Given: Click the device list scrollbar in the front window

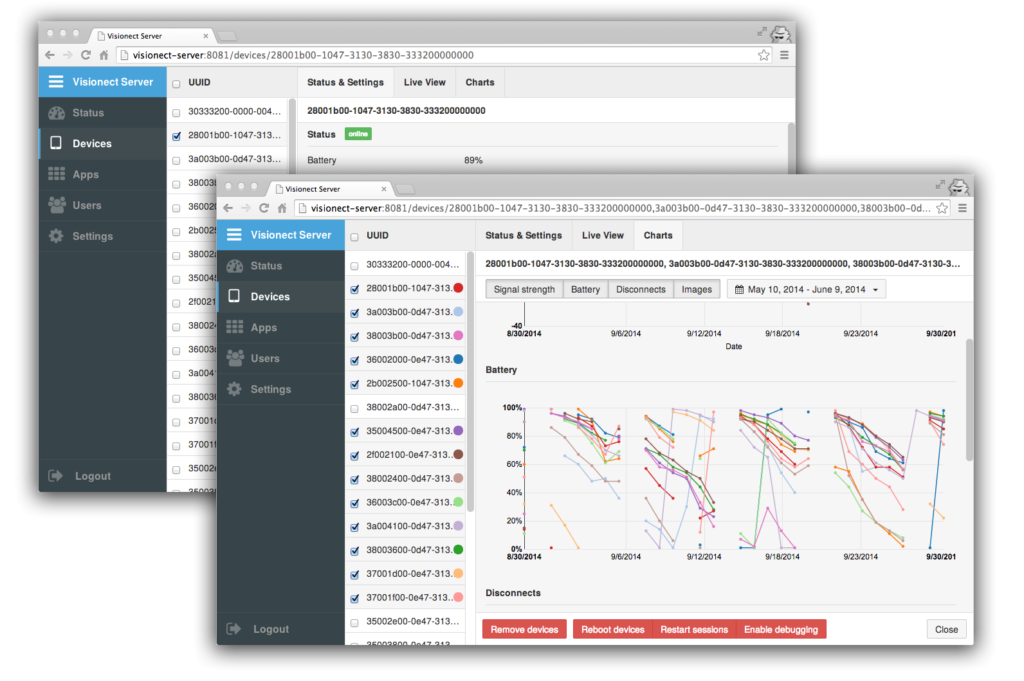Looking at the screenshot, I should tap(470, 381).
